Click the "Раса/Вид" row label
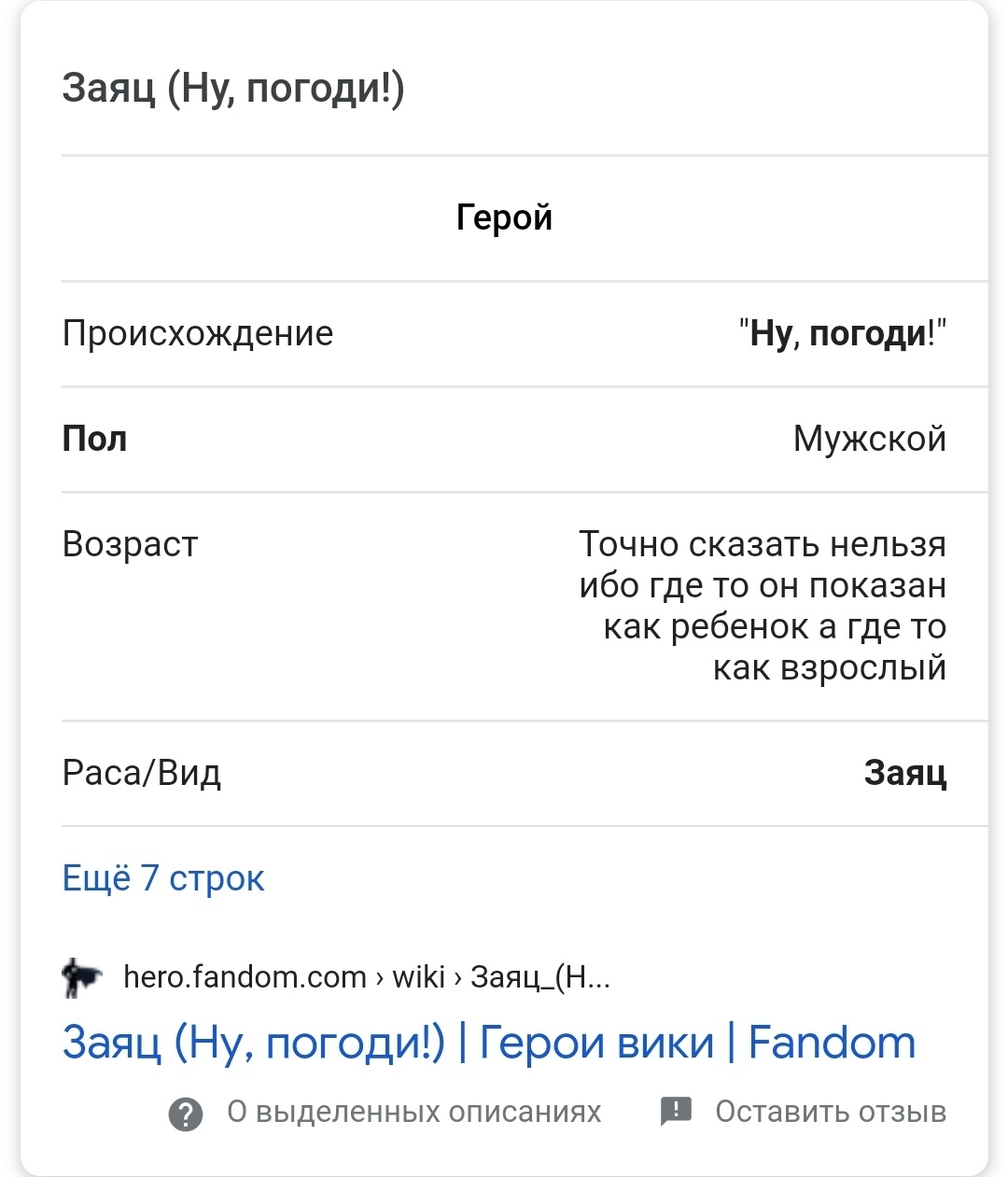The width and height of the screenshot is (1008, 1177). 142,773
